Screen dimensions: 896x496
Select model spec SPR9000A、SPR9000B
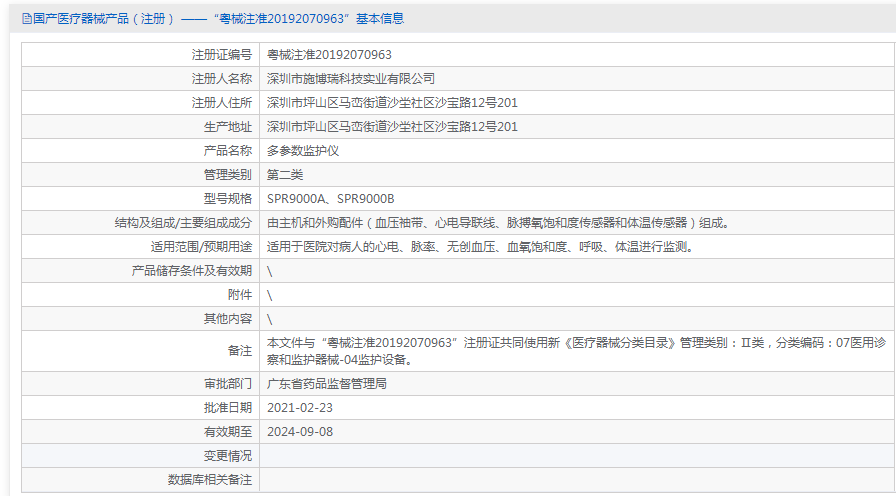tap(330, 198)
